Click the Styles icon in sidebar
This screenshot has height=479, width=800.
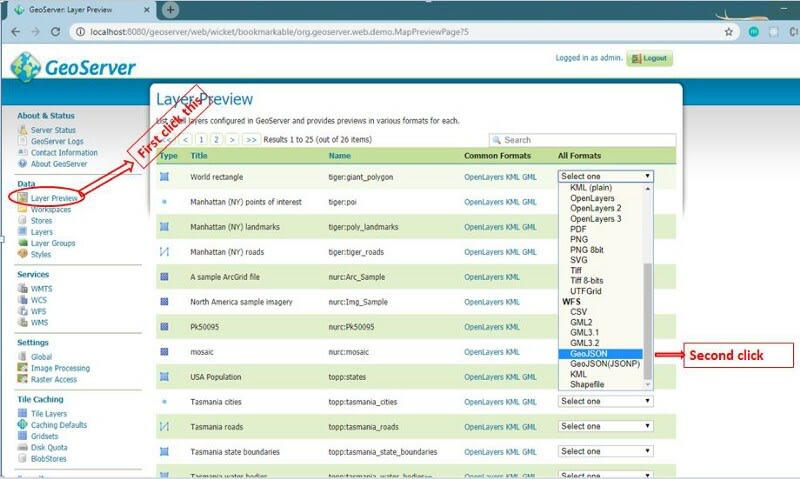22,254
